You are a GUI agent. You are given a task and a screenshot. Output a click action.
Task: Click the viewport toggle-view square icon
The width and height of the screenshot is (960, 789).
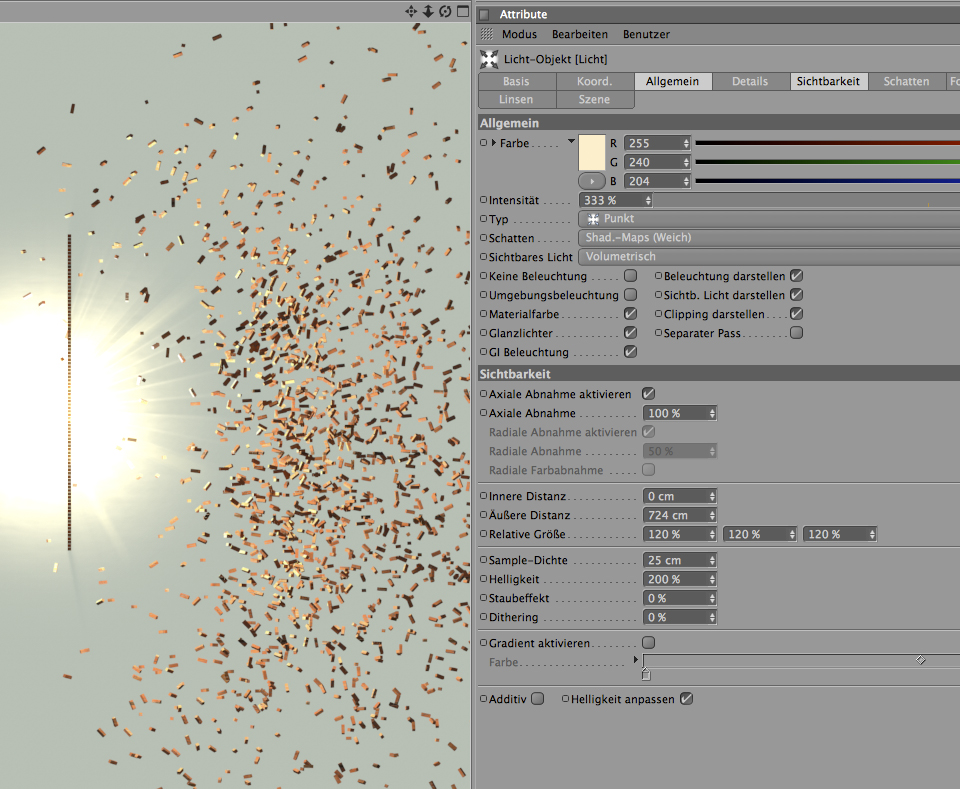(462, 11)
